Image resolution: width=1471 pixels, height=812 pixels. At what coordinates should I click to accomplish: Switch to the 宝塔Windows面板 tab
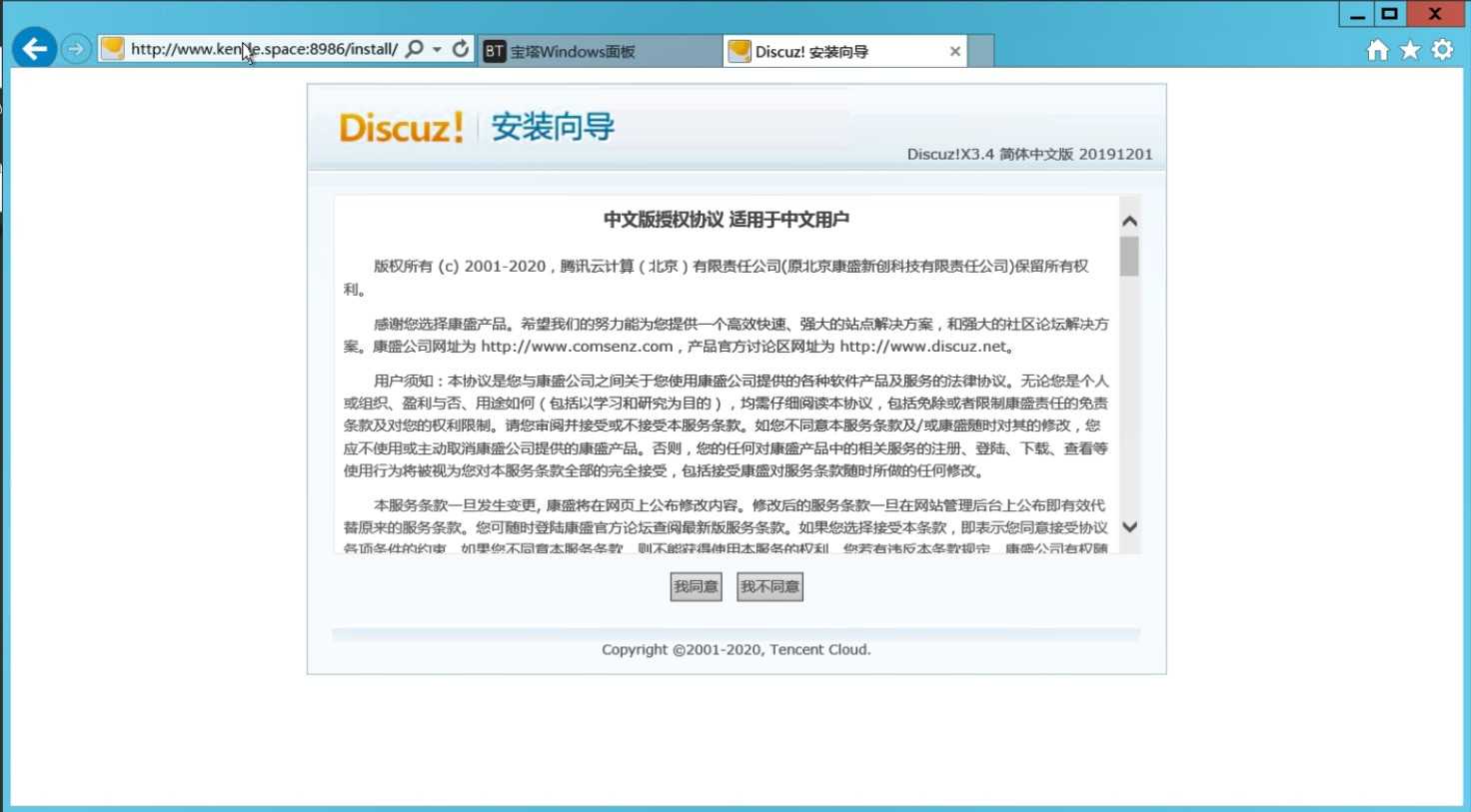(x=599, y=51)
